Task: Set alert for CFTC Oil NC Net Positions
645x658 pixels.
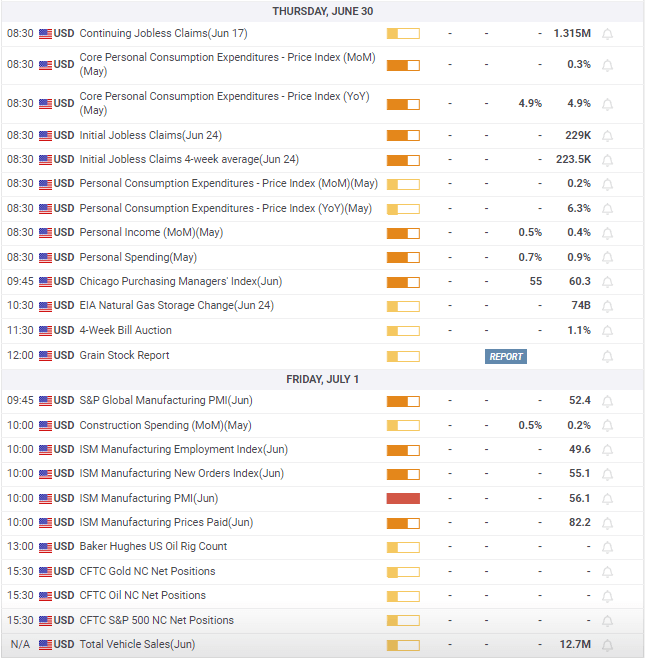Action: 607,596
